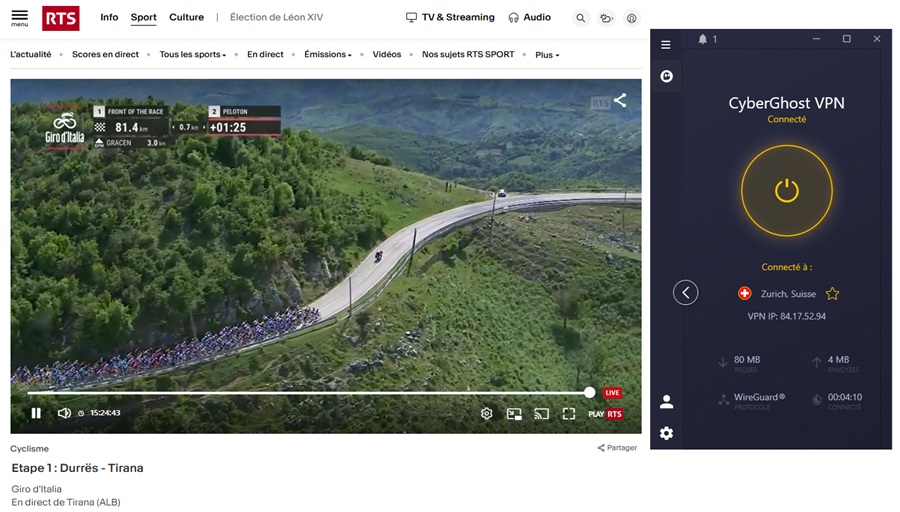Open the CyberGhost settings gear
The width and height of the screenshot is (900, 512).
point(666,433)
